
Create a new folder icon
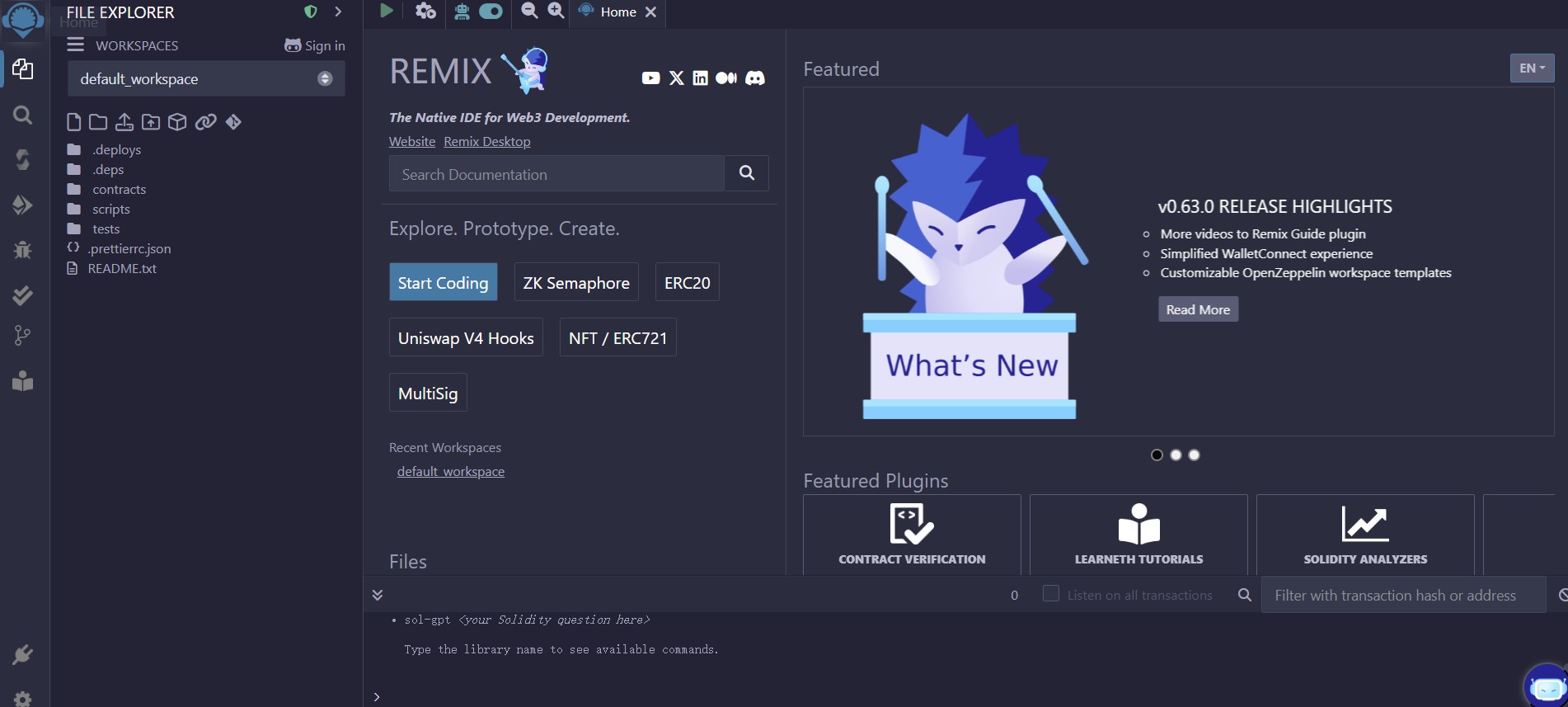click(x=98, y=122)
